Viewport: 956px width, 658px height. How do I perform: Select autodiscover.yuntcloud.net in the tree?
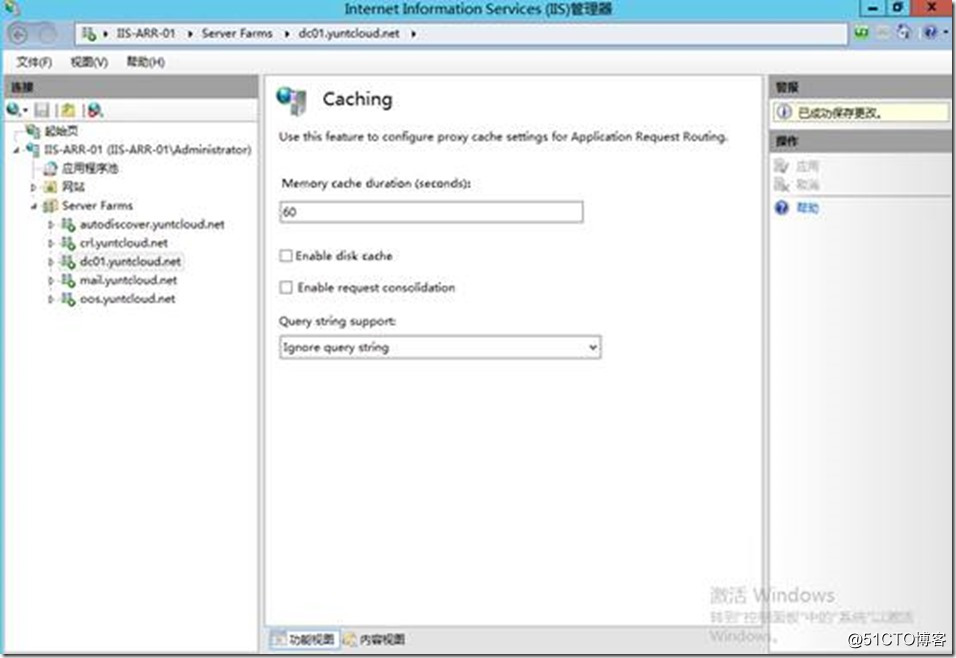[152, 225]
